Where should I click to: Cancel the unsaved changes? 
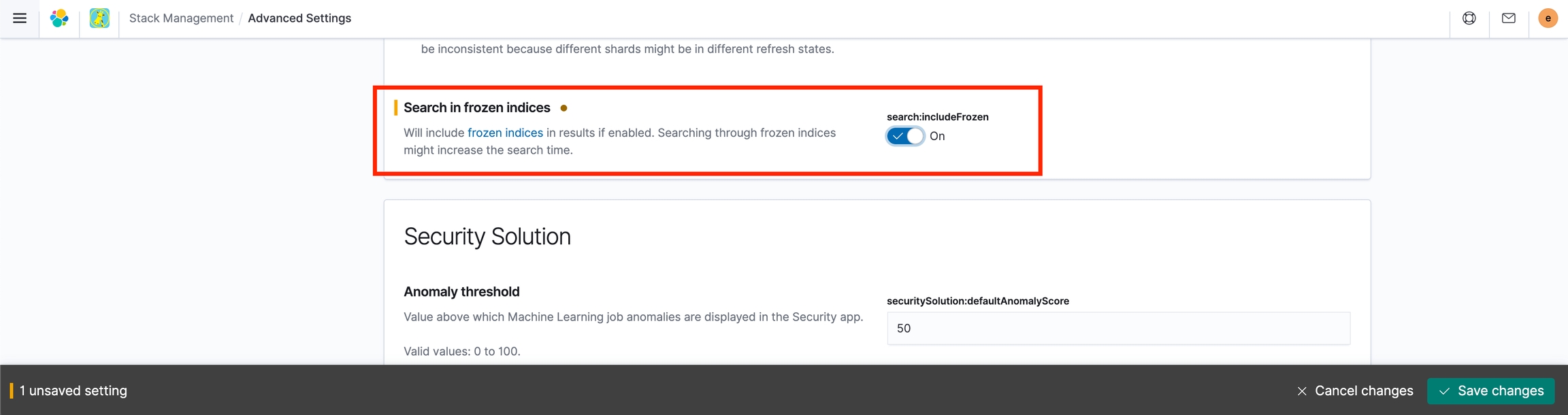1355,391
